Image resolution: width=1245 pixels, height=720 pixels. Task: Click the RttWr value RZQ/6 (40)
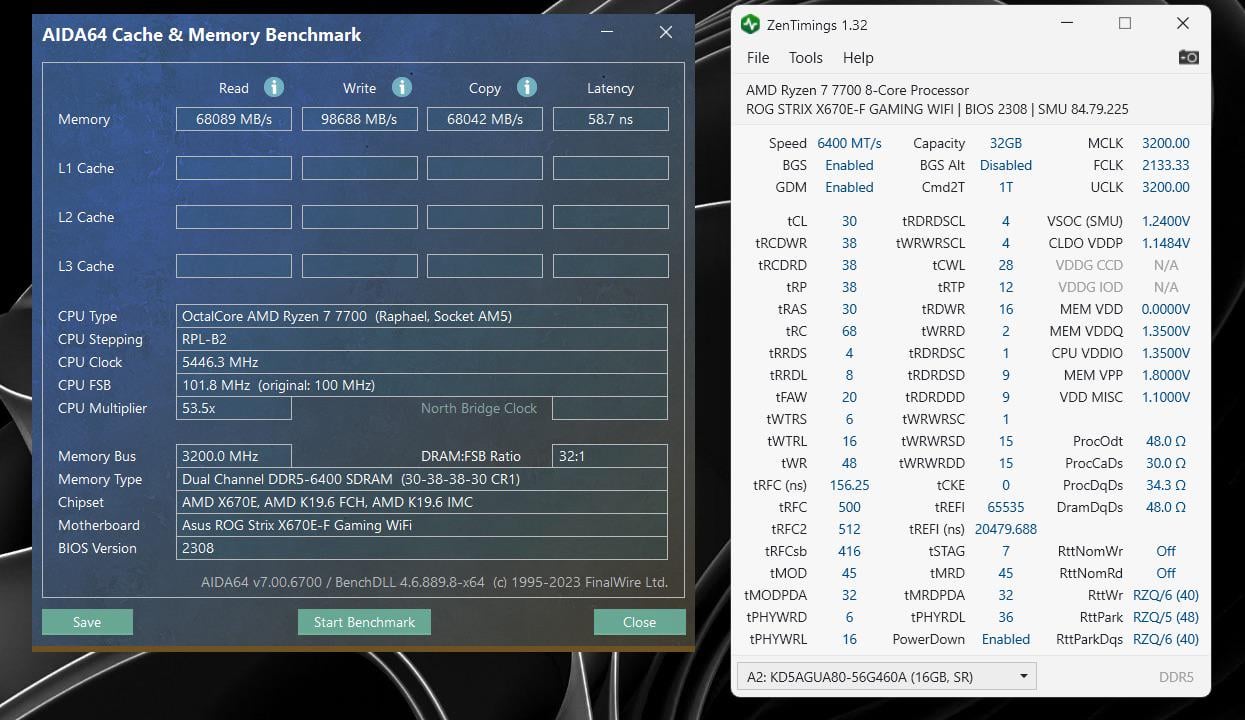1165,595
